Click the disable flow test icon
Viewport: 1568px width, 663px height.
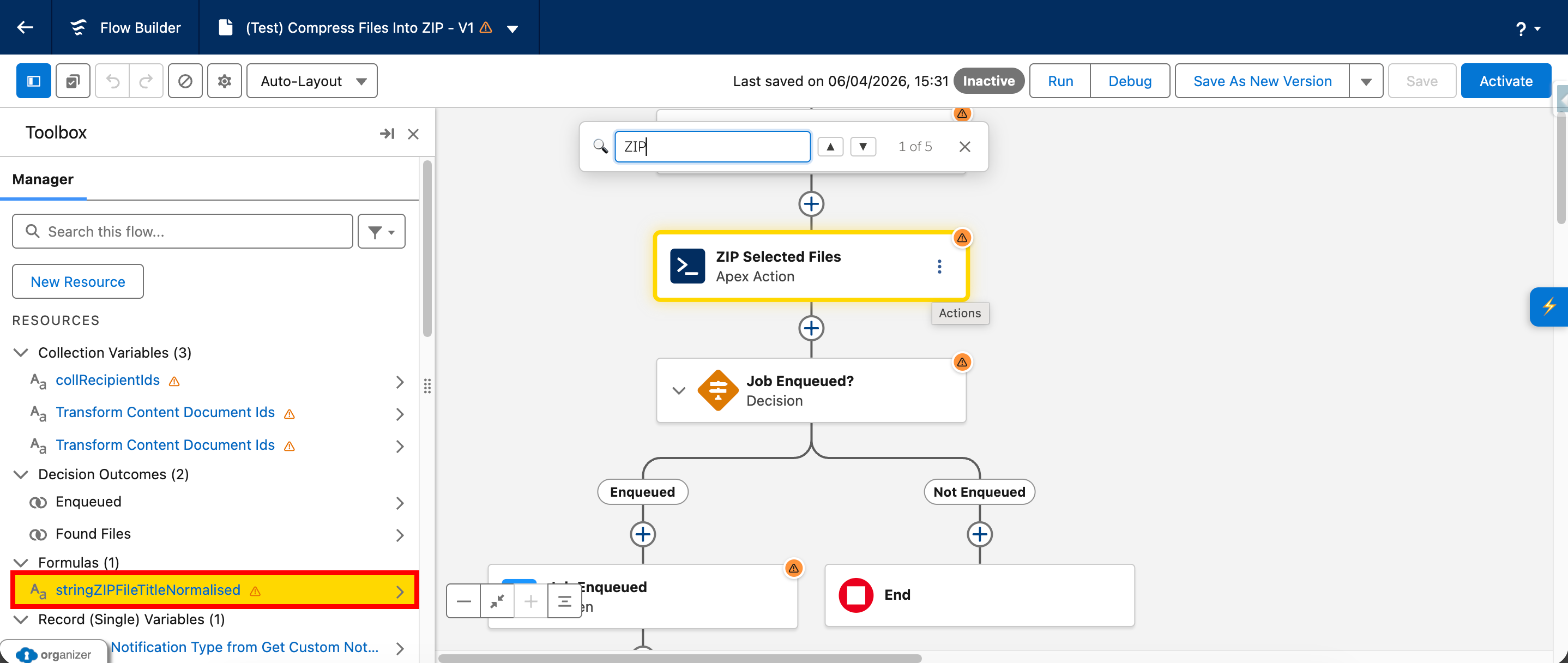point(185,80)
